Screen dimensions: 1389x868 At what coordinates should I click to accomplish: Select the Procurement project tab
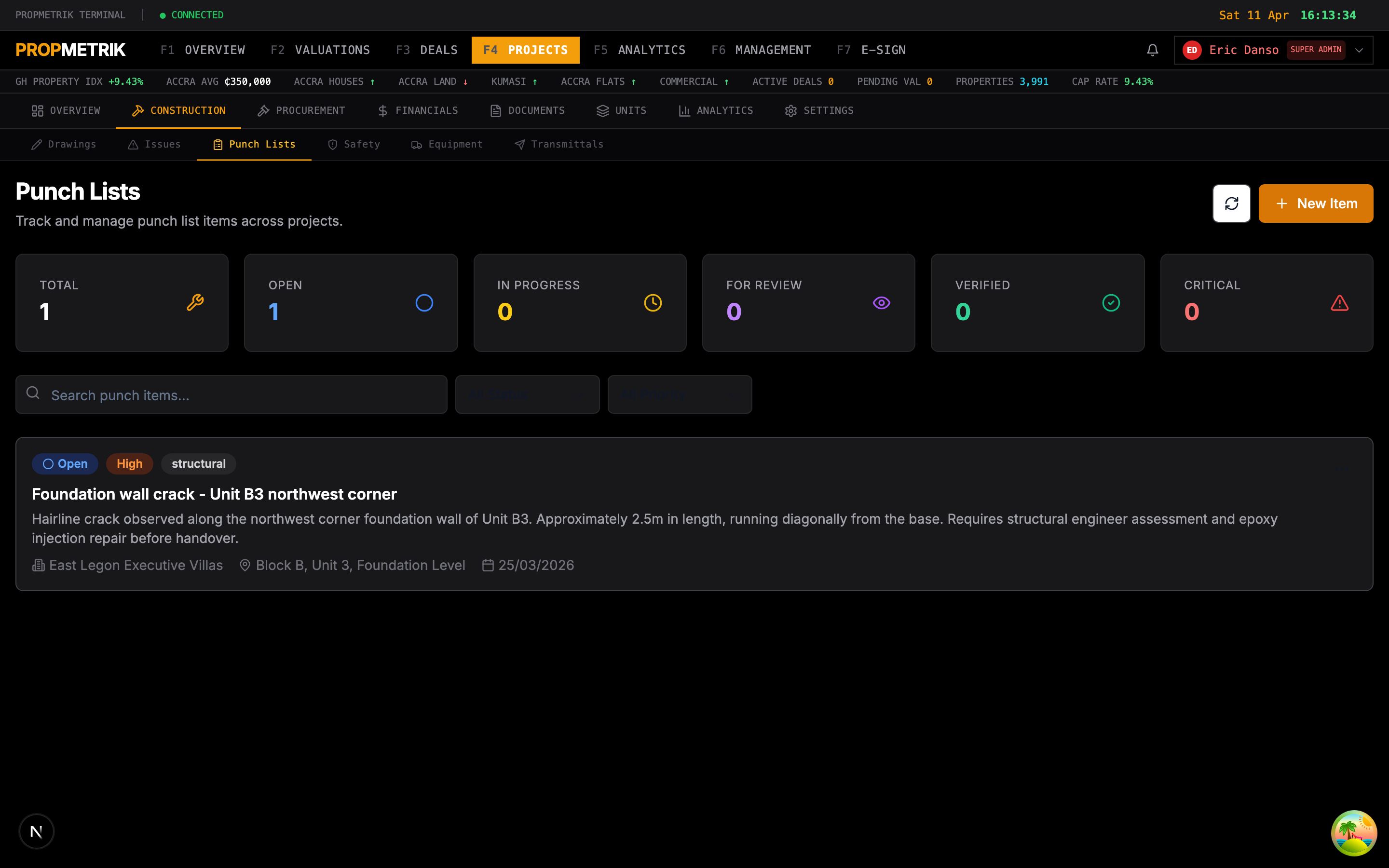click(x=301, y=111)
